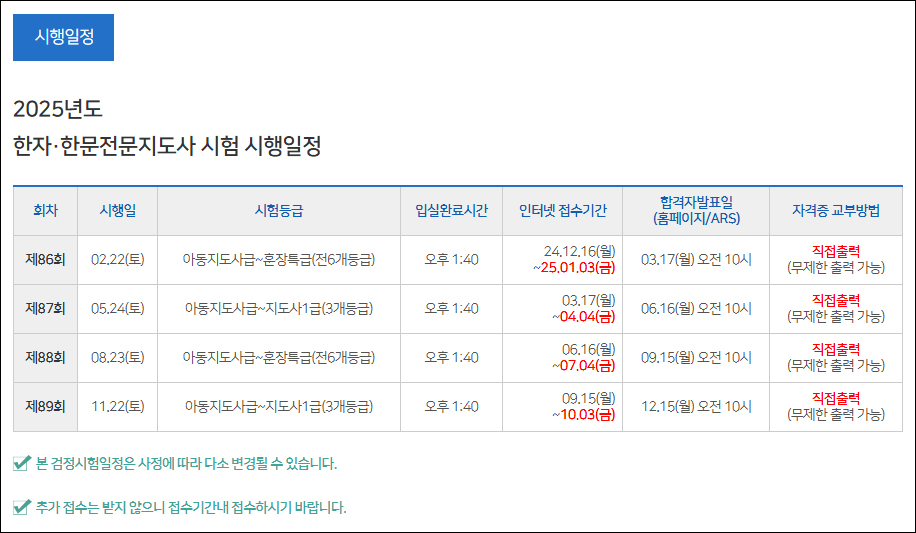Select the 자격증 교부방법 column header
The image size is (916, 533).
[836, 211]
